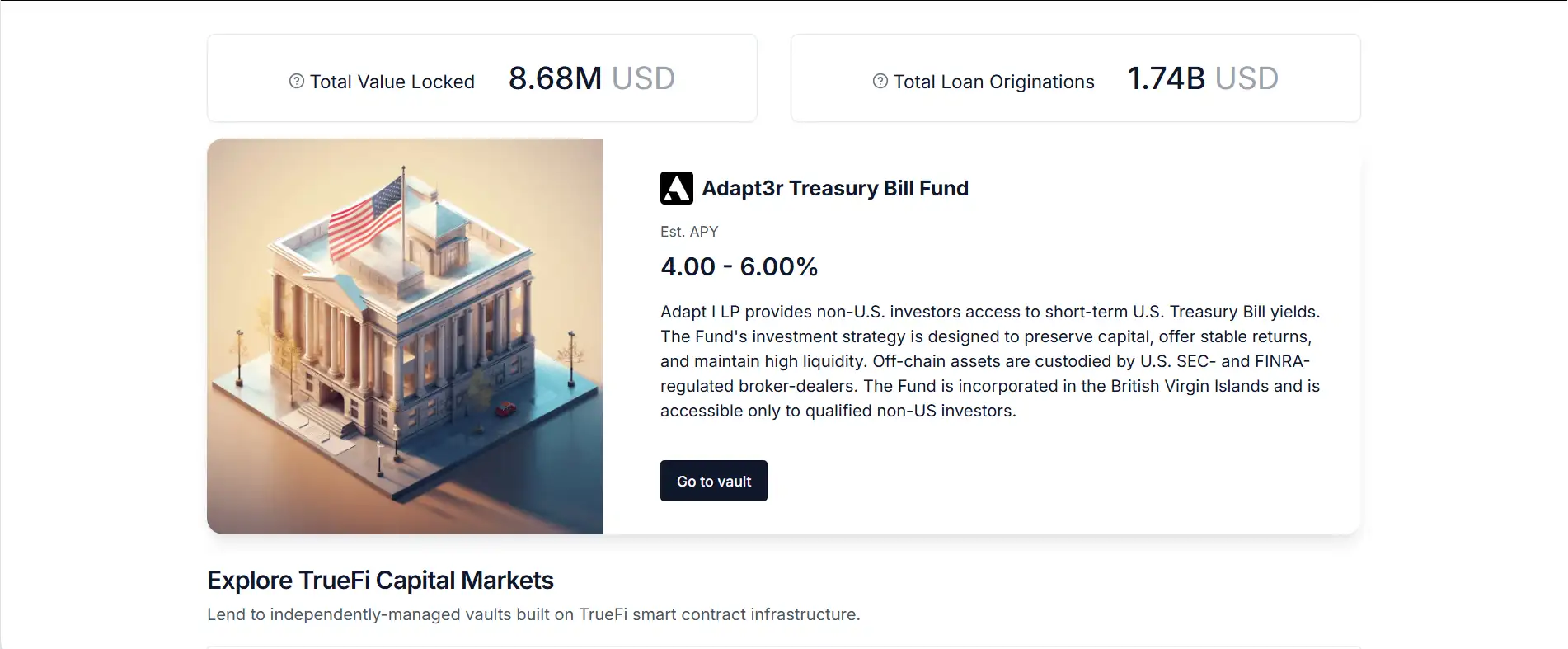The height and width of the screenshot is (649, 1568).
Task: Click the help icon beside Total Value Locked
Action: (297, 81)
